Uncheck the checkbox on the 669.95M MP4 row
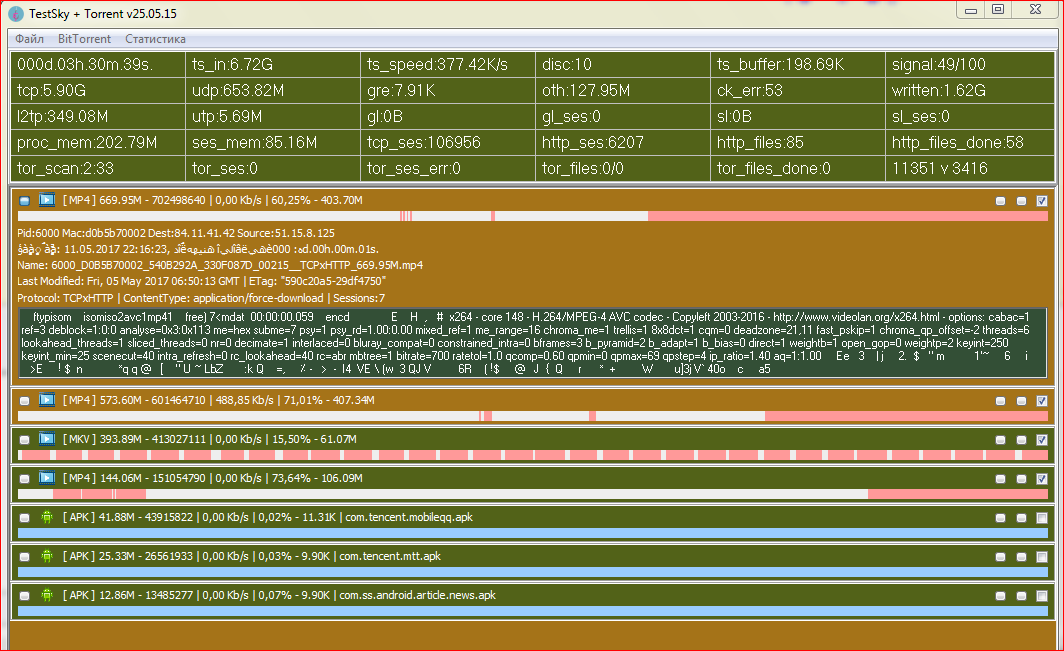The height and width of the screenshot is (651, 1064). pyautogui.click(x=1041, y=201)
